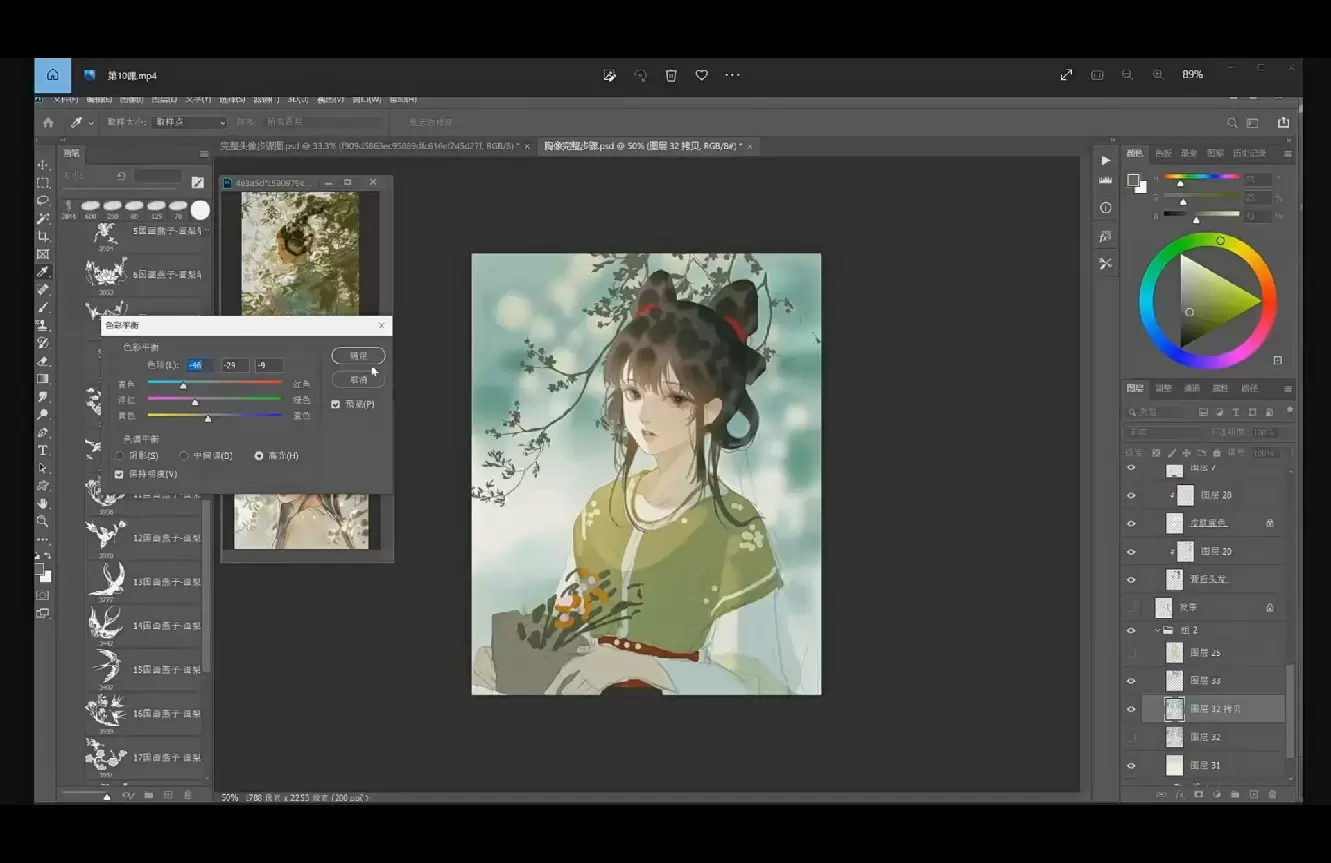Switch to the 历史记录 history panel tab

(x=1250, y=154)
